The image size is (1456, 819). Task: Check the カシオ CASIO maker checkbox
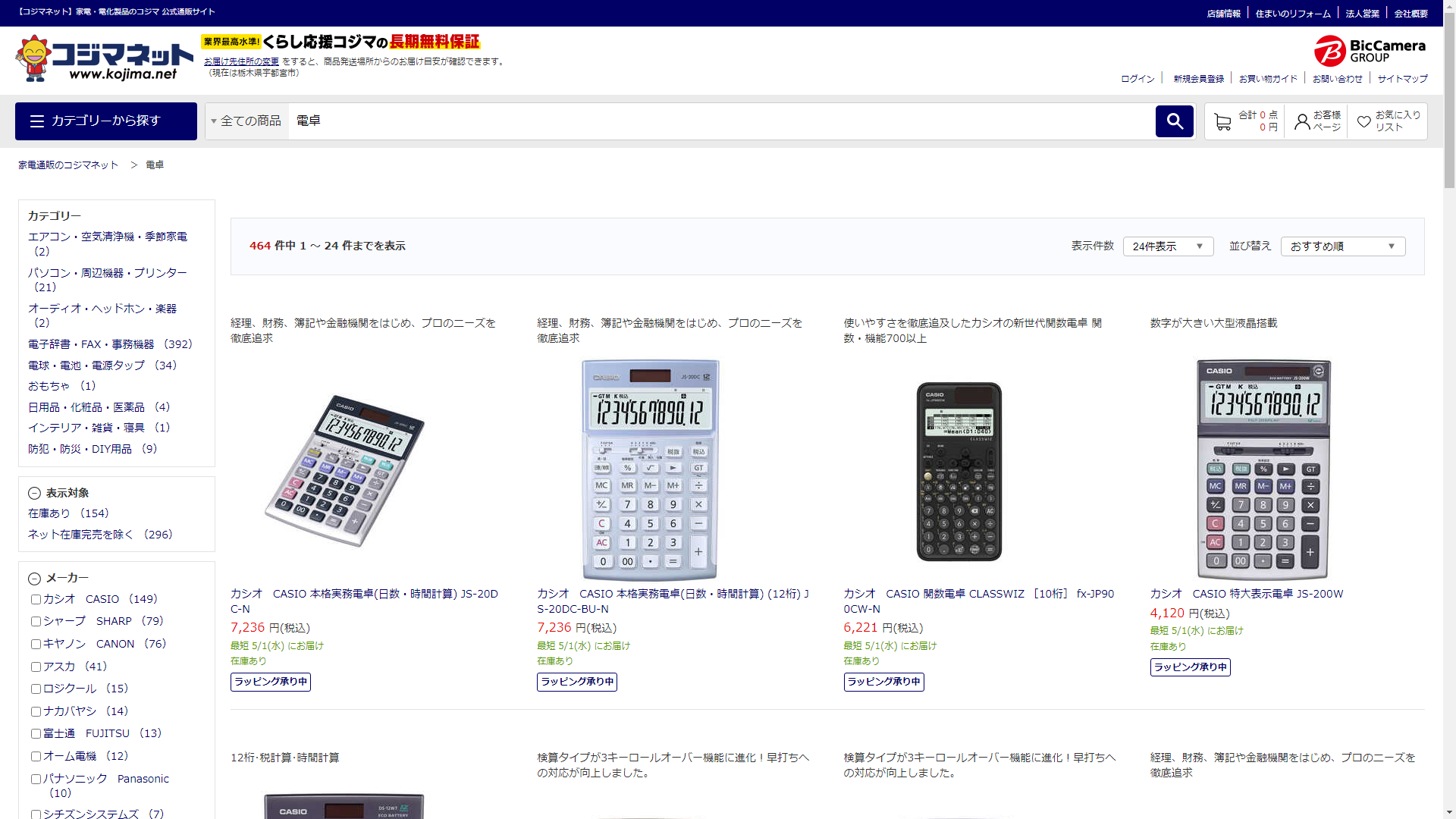36,599
